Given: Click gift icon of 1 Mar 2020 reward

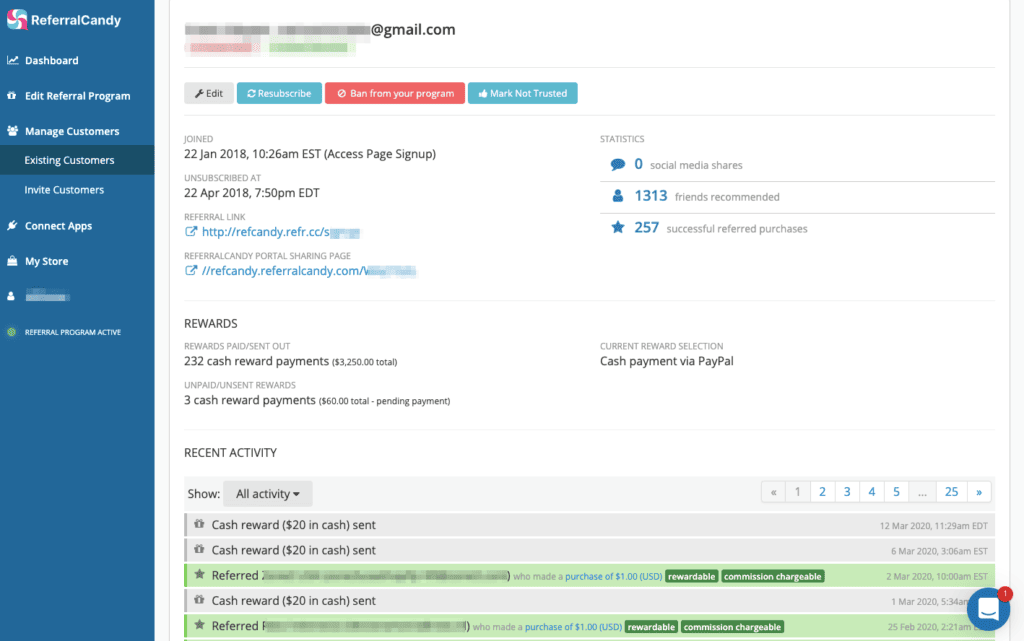Looking at the screenshot, I should (199, 599).
